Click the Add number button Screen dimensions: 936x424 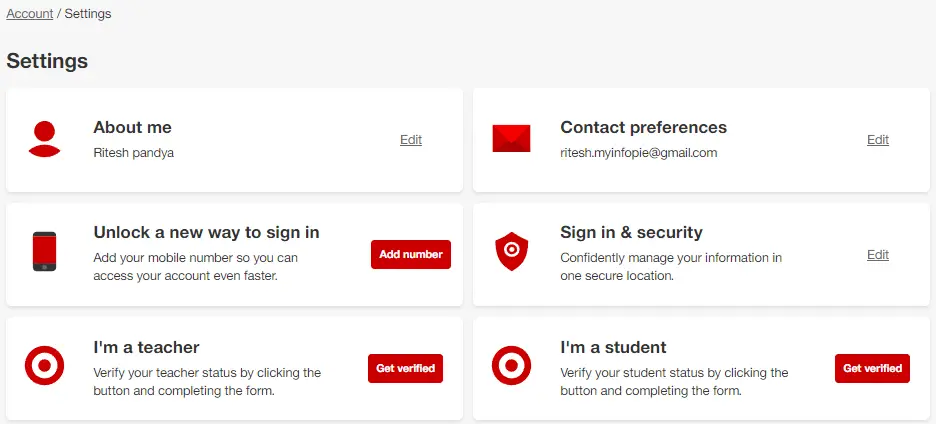411,254
